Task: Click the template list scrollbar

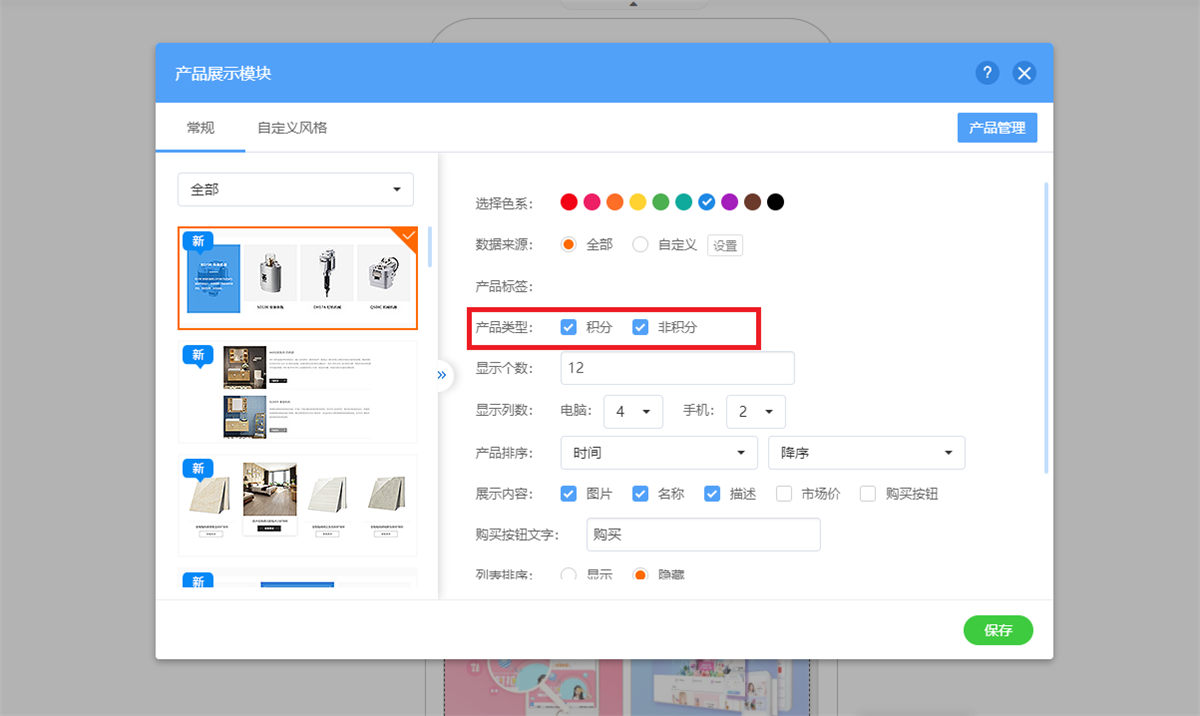Action: [x=430, y=247]
